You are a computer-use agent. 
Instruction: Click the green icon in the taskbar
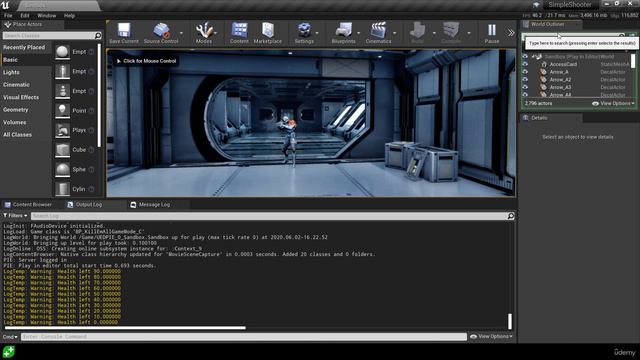coord(9,351)
